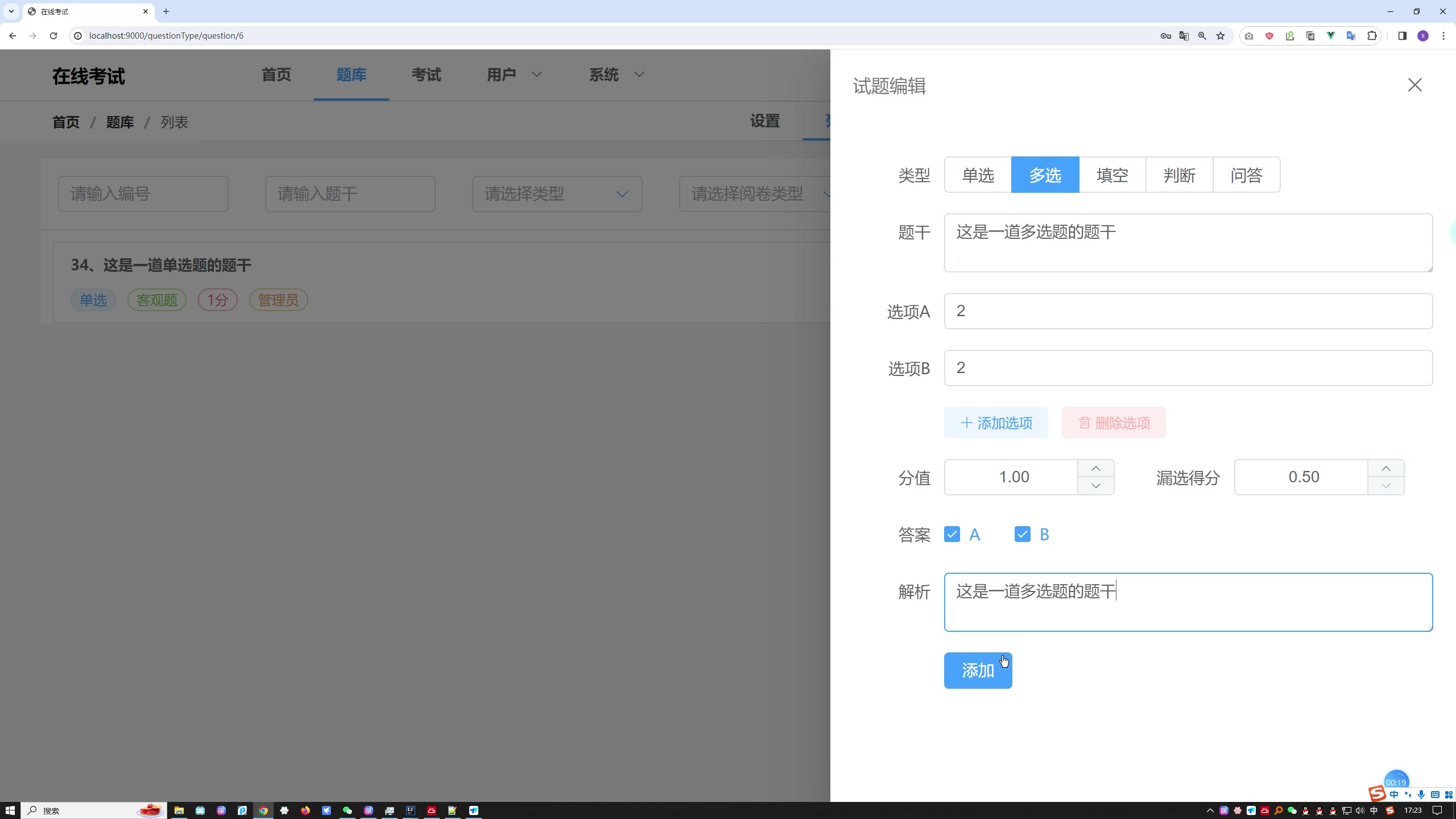Open the 考试 nav tab
The image size is (1456, 819).
pyautogui.click(x=427, y=75)
